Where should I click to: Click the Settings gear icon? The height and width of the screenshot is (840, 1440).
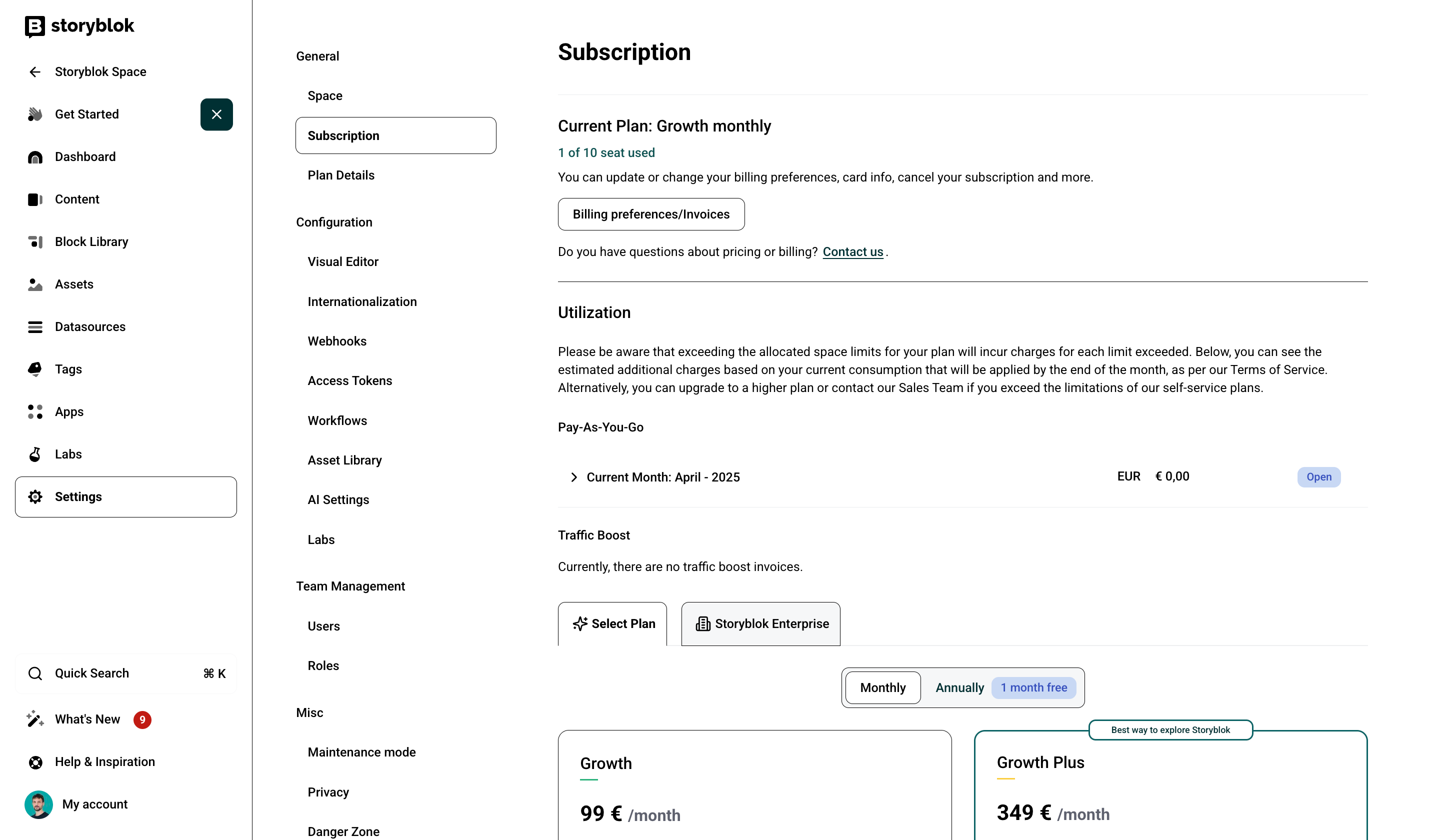click(x=35, y=497)
